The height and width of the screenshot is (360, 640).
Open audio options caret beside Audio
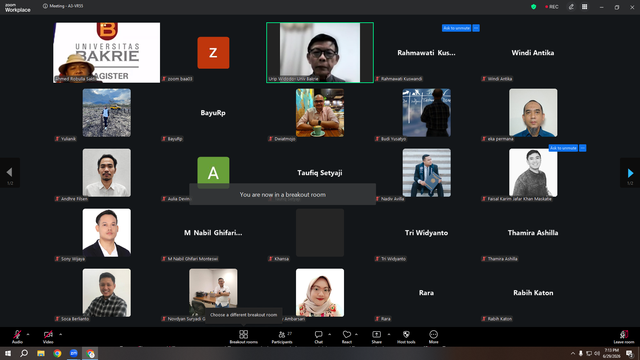click(x=28, y=334)
